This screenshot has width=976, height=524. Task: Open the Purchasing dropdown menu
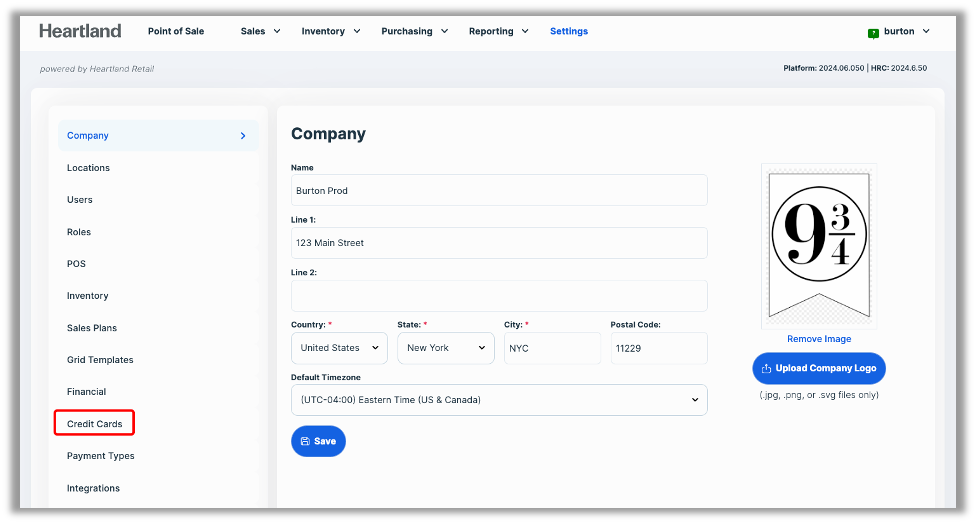(x=414, y=31)
